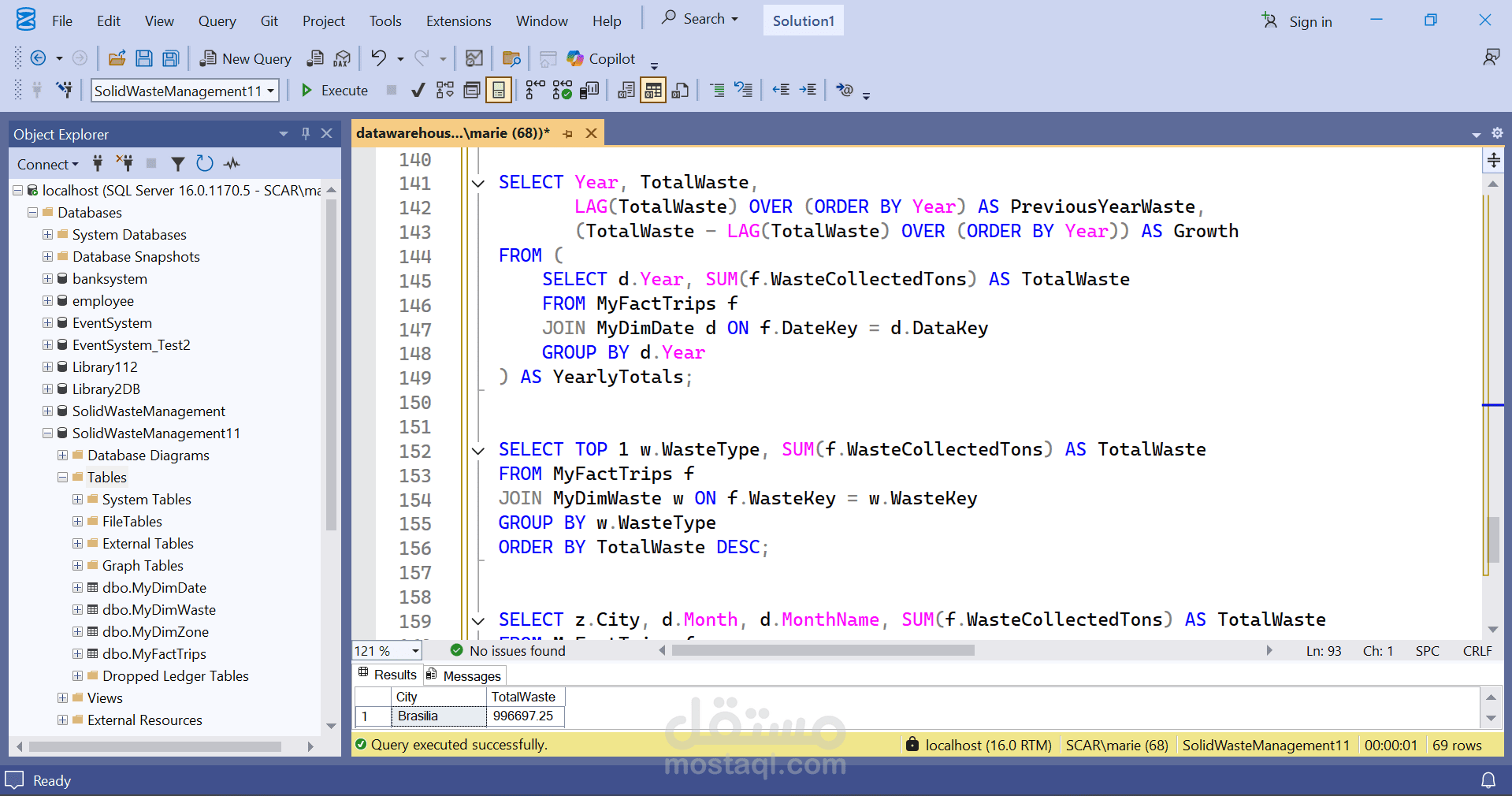Open the File menu

(x=62, y=20)
